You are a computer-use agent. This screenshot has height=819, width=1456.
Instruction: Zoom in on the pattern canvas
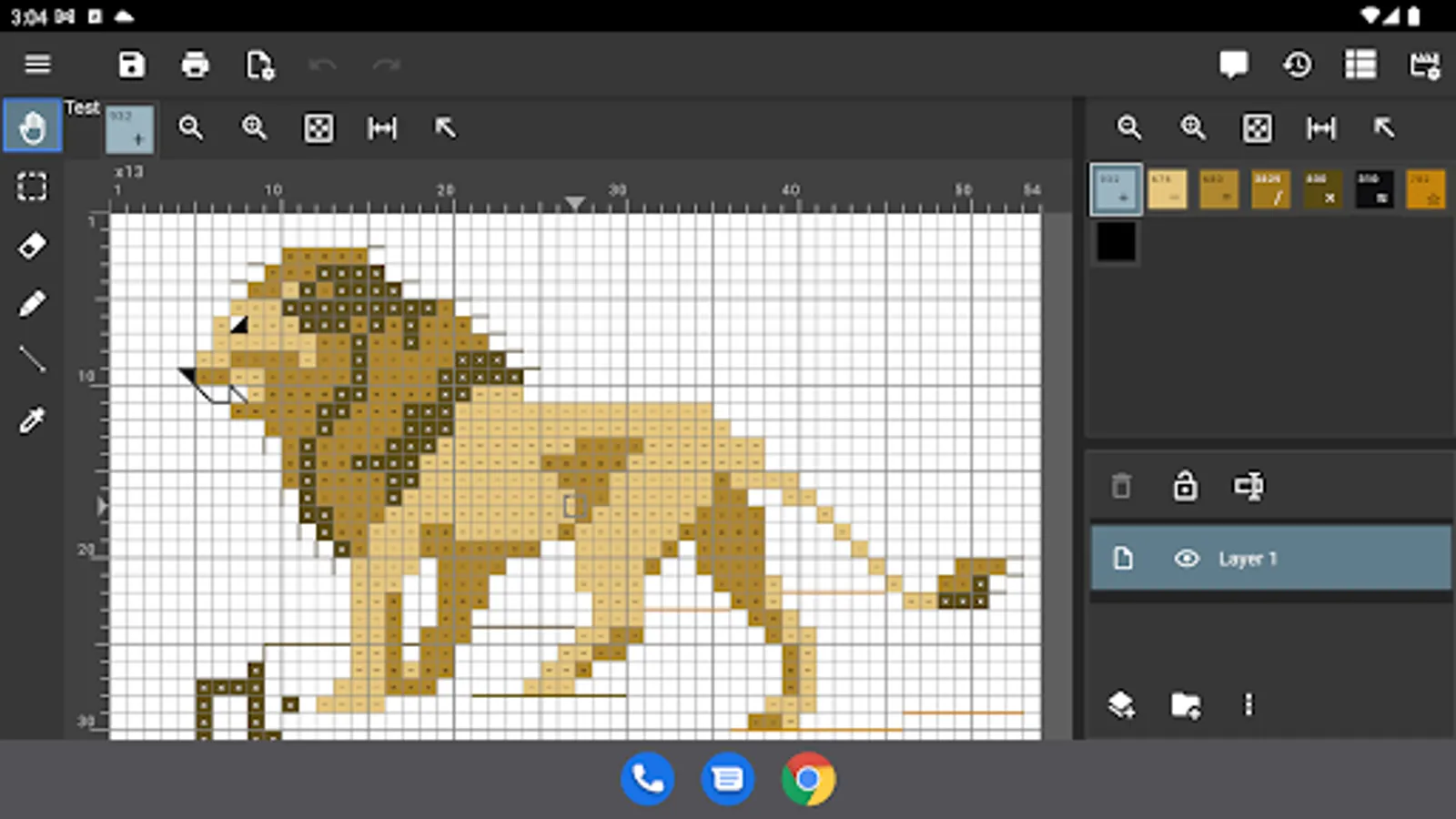(x=255, y=127)
